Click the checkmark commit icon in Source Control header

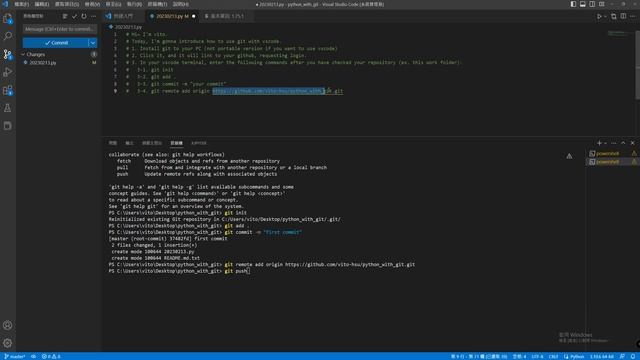[74, 16]
